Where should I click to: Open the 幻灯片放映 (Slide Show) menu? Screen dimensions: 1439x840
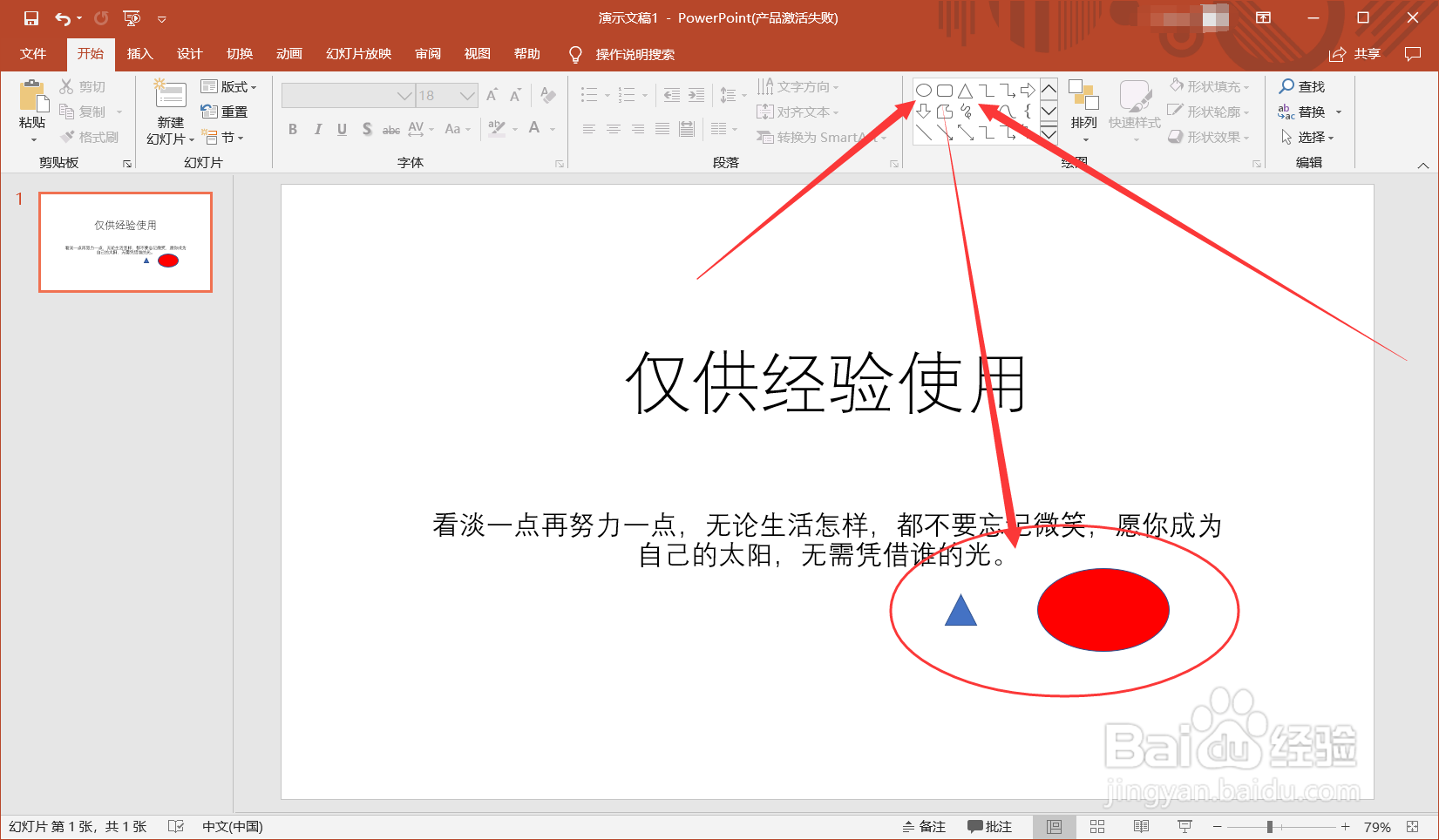(357, 53)
